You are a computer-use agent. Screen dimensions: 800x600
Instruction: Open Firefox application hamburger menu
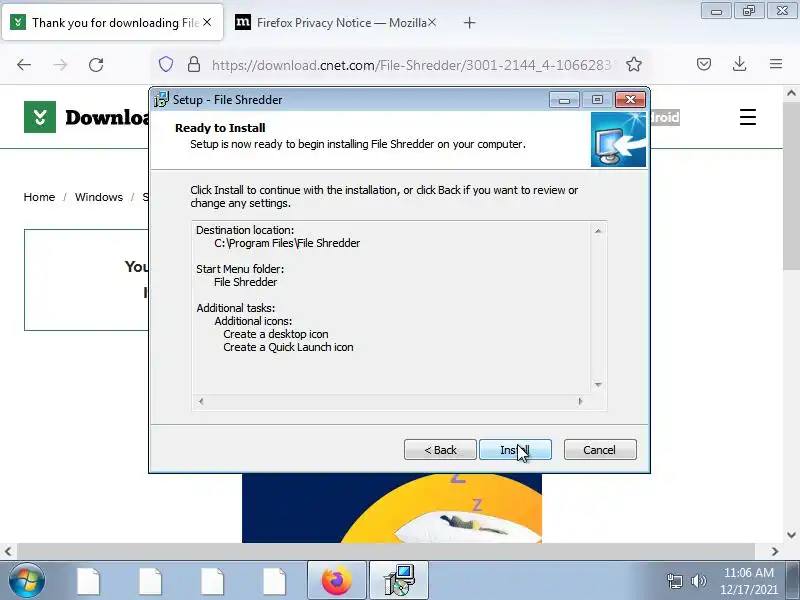tap(776, 64)
